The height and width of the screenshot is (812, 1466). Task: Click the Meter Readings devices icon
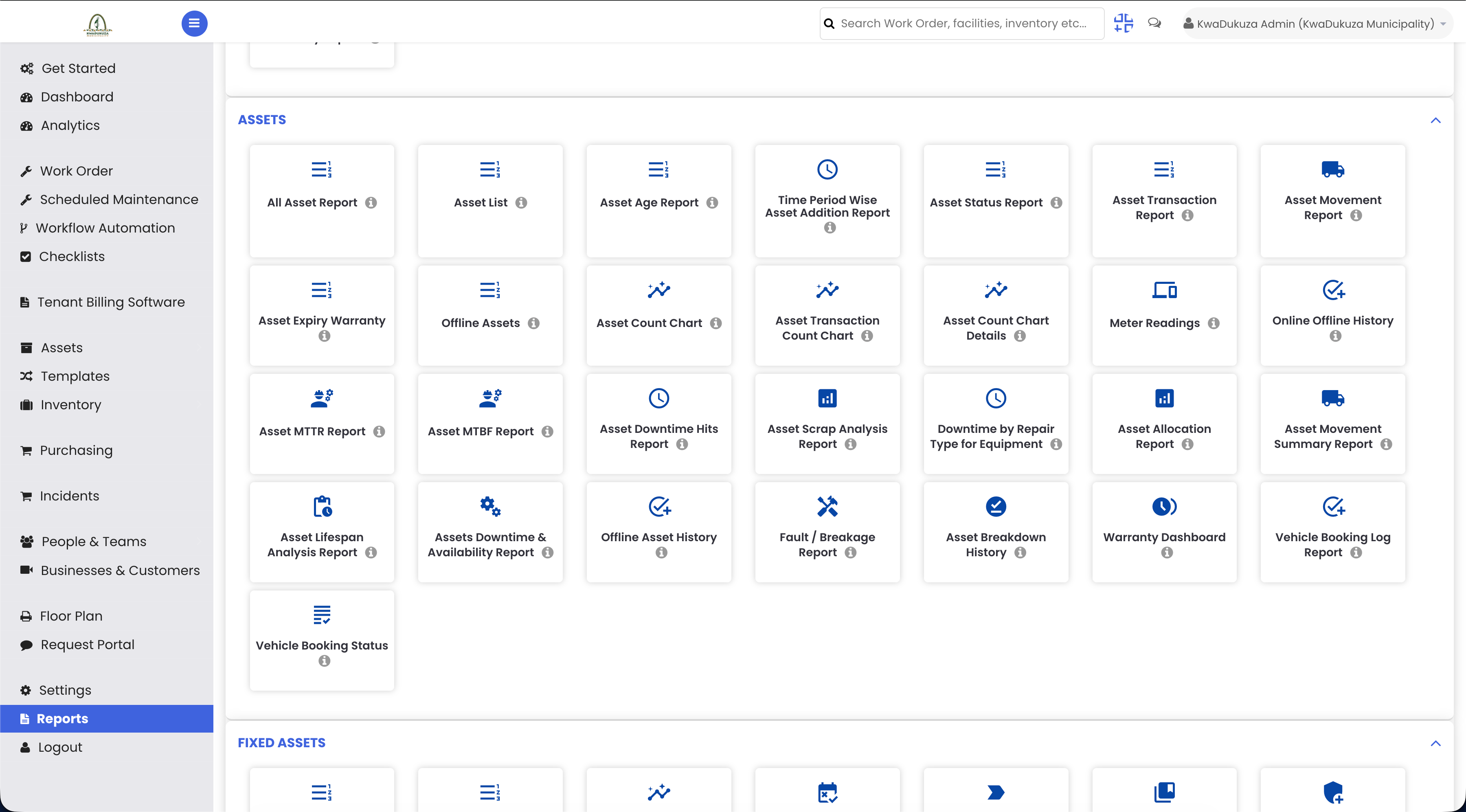point(1164,290)
